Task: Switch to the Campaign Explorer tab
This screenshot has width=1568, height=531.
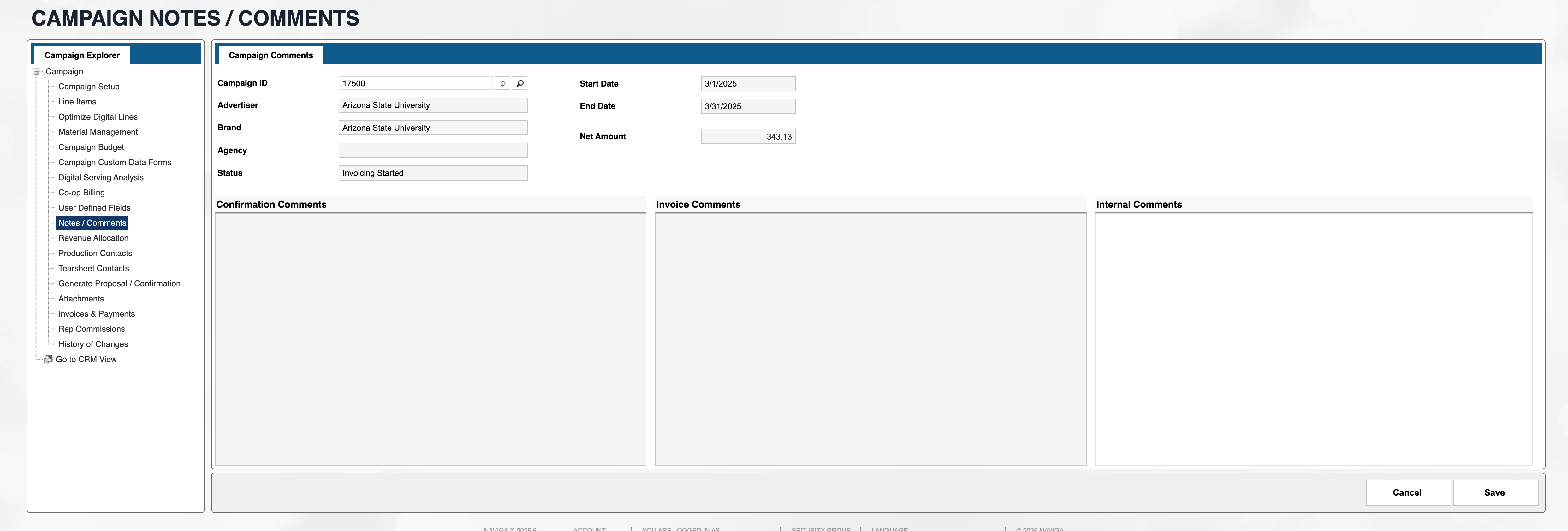Action: click(81, 56)
